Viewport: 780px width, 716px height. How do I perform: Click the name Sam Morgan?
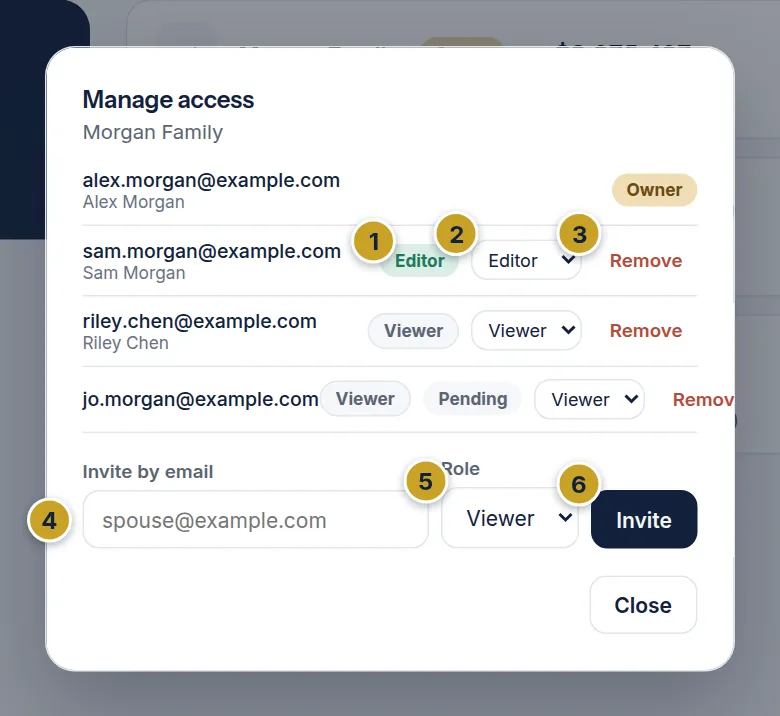(134, 273)
